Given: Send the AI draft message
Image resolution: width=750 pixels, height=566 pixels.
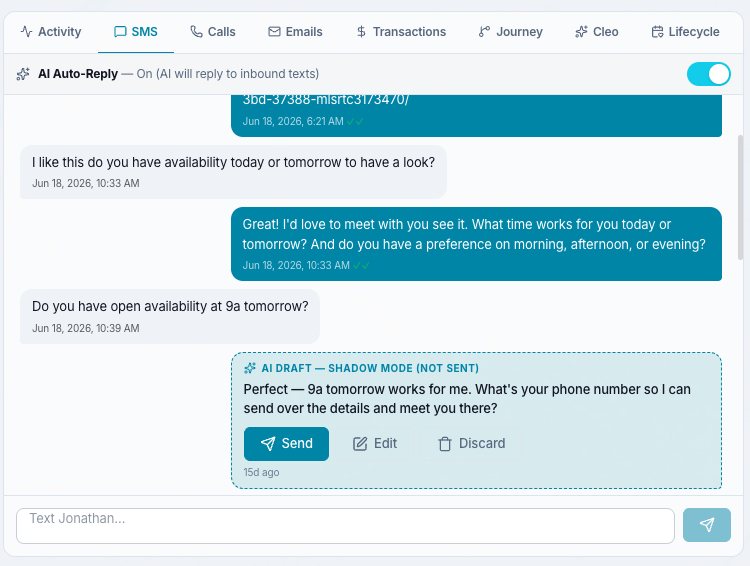Looking at the screenshot, I should coord(286,444).
